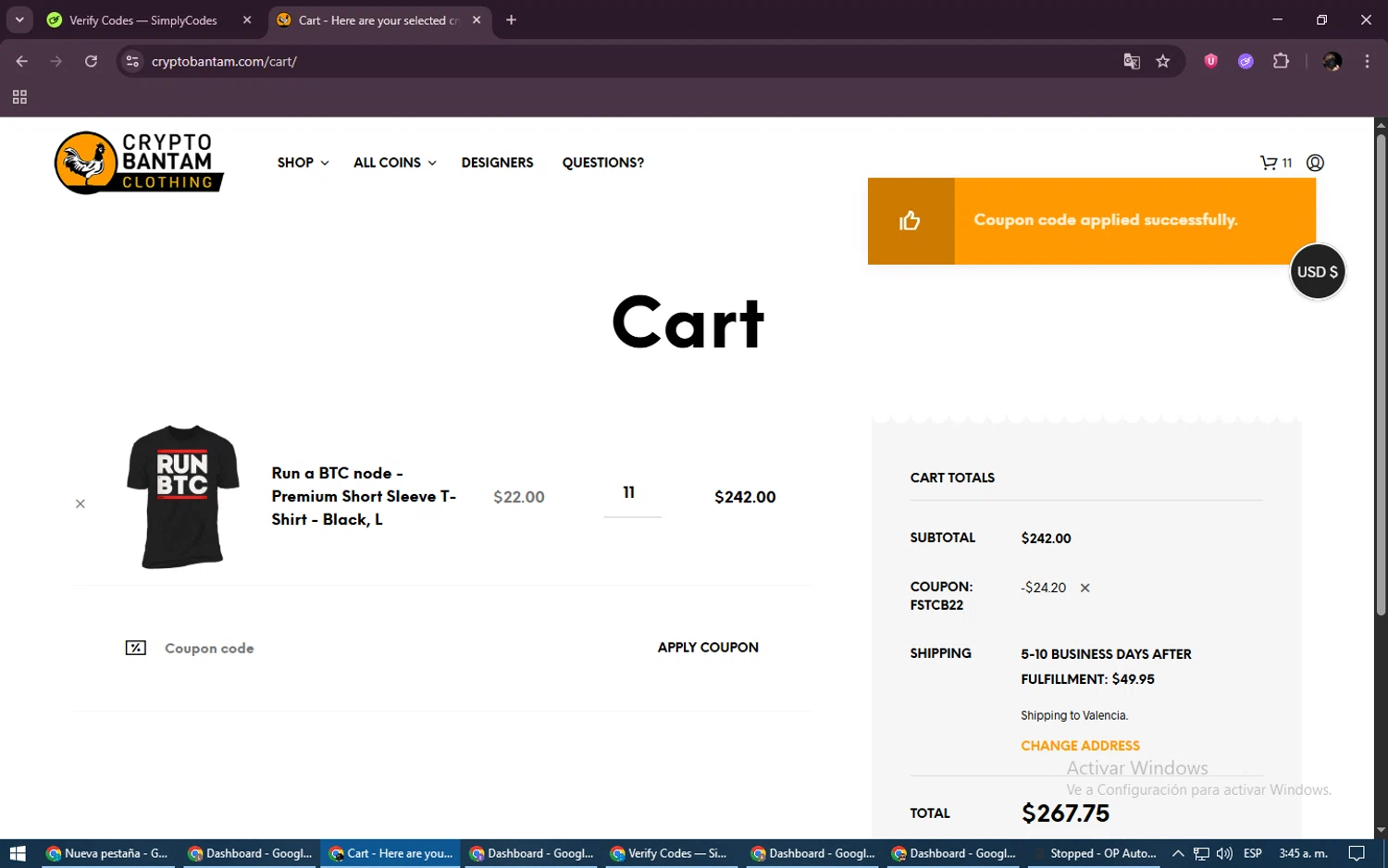Click the $22.00 unit price
The image size is (1388, 868).
[518, 497]
